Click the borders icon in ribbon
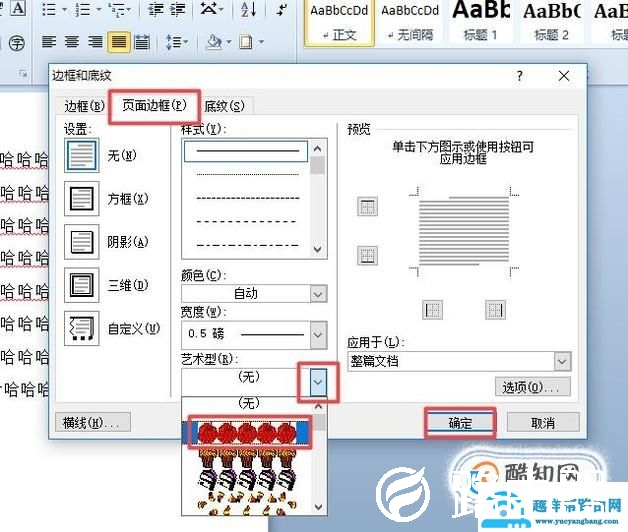Screen dimensions: 628x532 click(246, 42)
